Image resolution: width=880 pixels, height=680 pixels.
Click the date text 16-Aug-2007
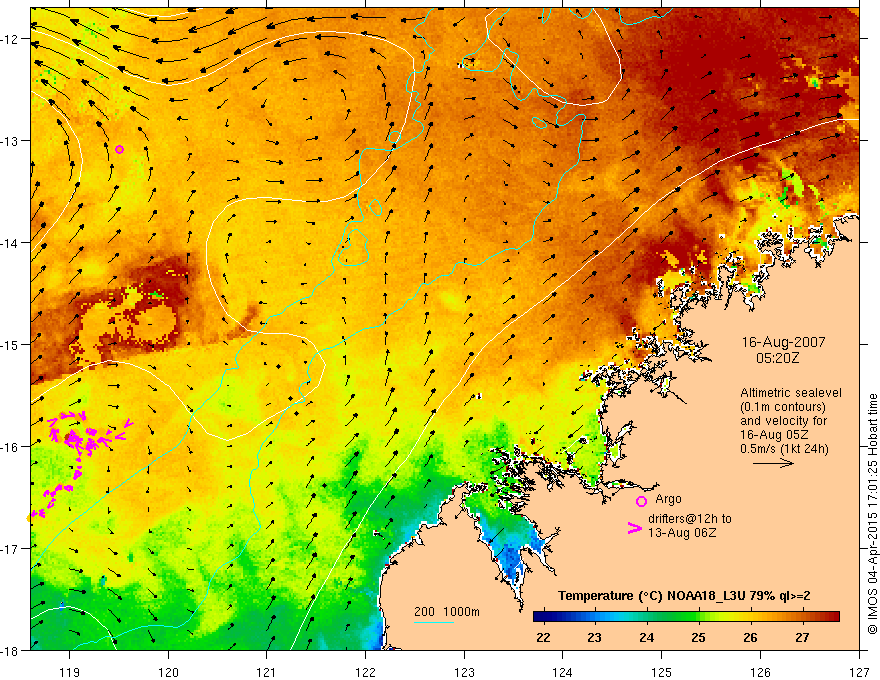coord(783,342)
